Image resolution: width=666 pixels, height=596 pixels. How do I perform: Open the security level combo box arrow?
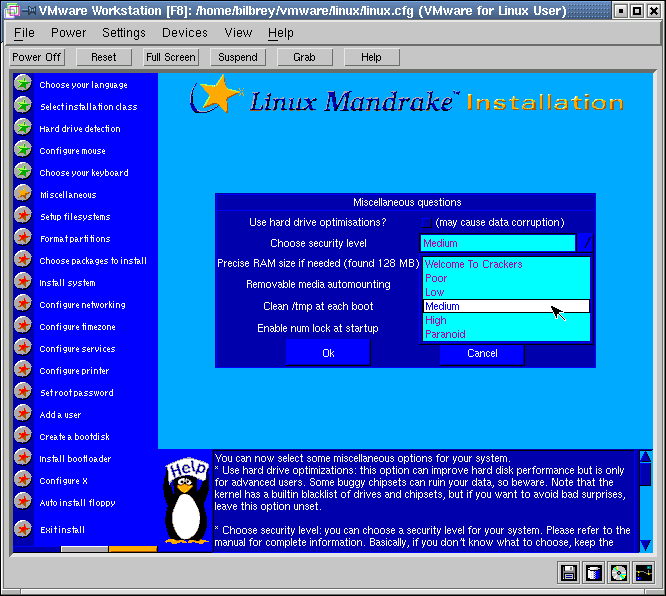tap(586, 243)
